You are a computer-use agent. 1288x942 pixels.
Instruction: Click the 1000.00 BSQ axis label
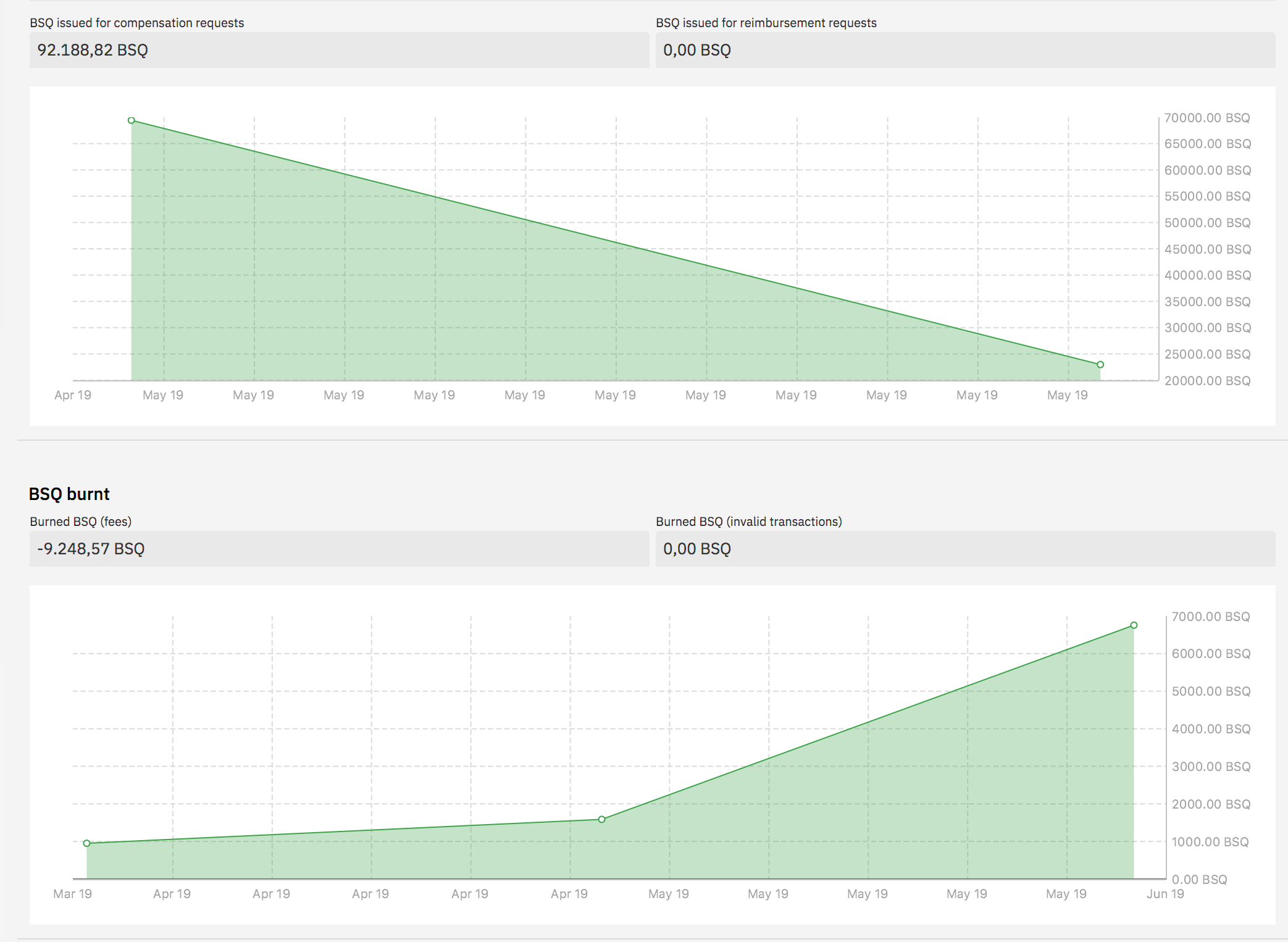click(x=1210, y=842)
